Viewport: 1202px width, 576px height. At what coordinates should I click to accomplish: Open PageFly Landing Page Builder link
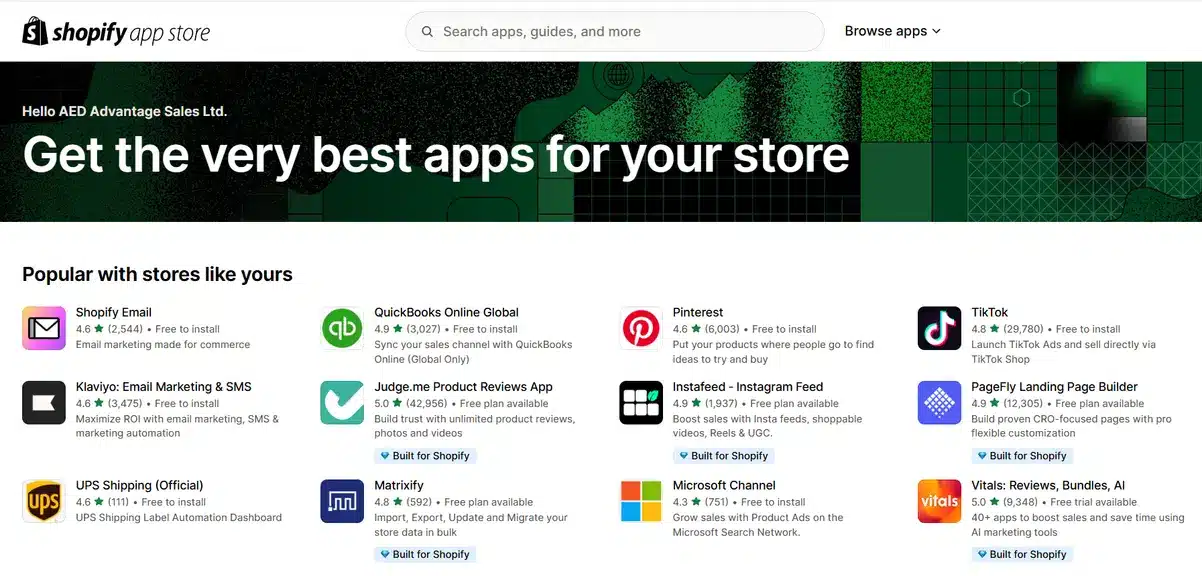point(1054,386)
